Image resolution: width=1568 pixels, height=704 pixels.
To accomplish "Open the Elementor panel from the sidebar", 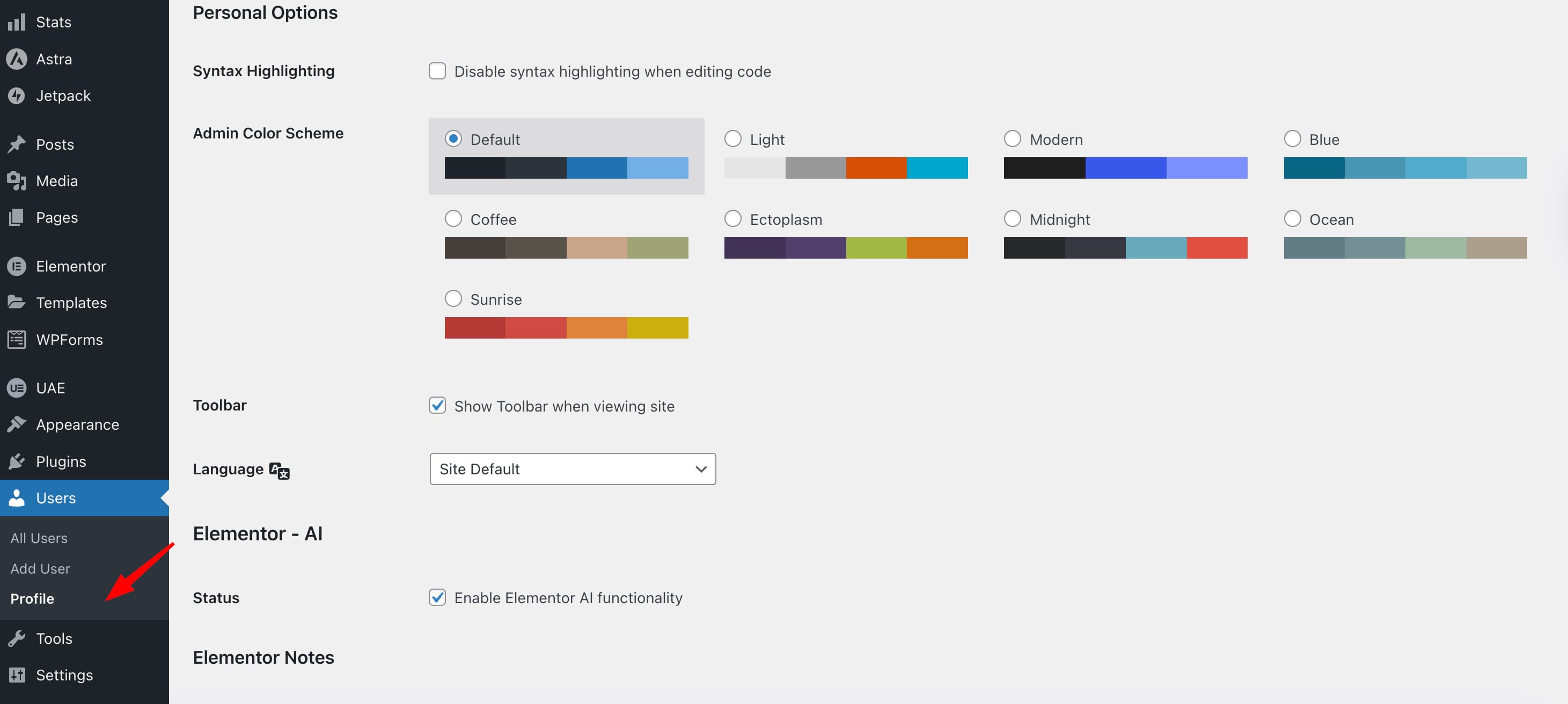I will (17, 266).
